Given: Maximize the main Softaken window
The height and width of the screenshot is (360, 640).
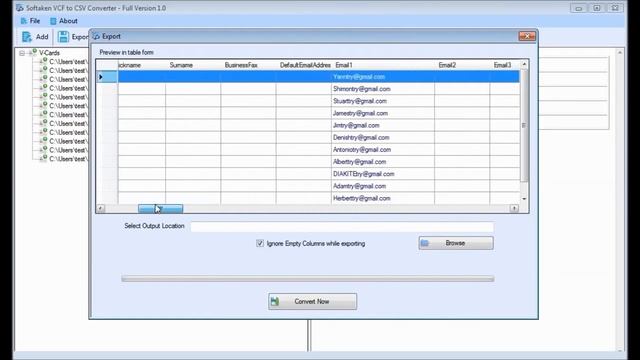Looking at the screenshot, I should 597,8.
